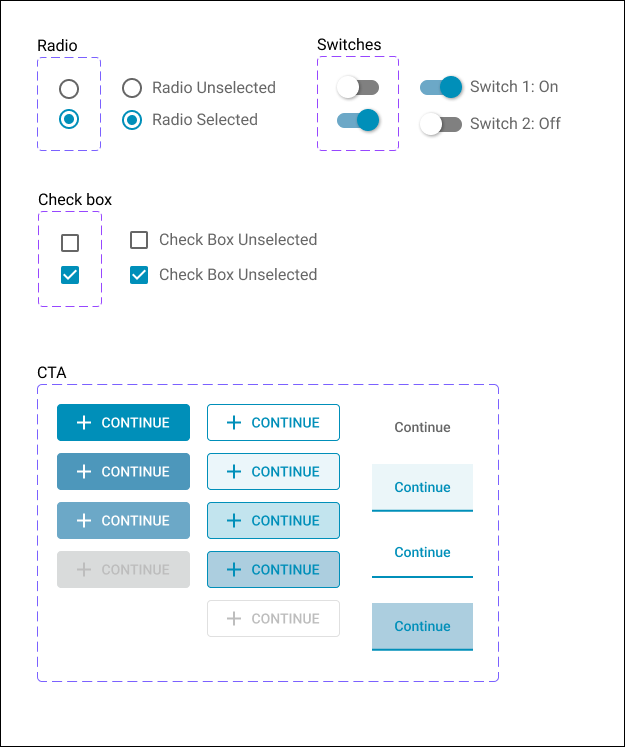Click plus icon on darkest solid blue CONTINUE button
Screen dimensions: 625x747
click(84, 423)
